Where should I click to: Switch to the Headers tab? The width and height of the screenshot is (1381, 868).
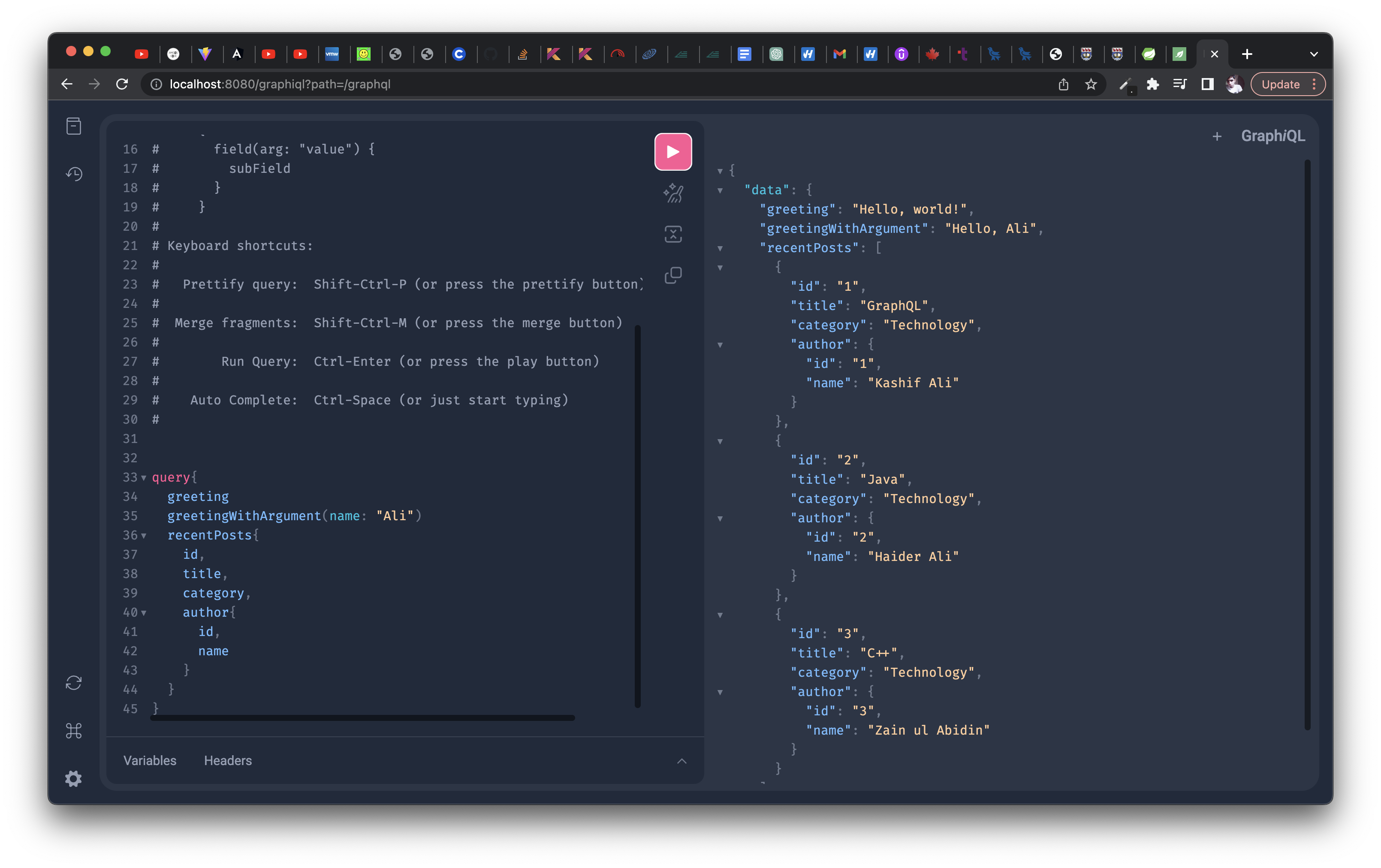(x=228, y=761)
